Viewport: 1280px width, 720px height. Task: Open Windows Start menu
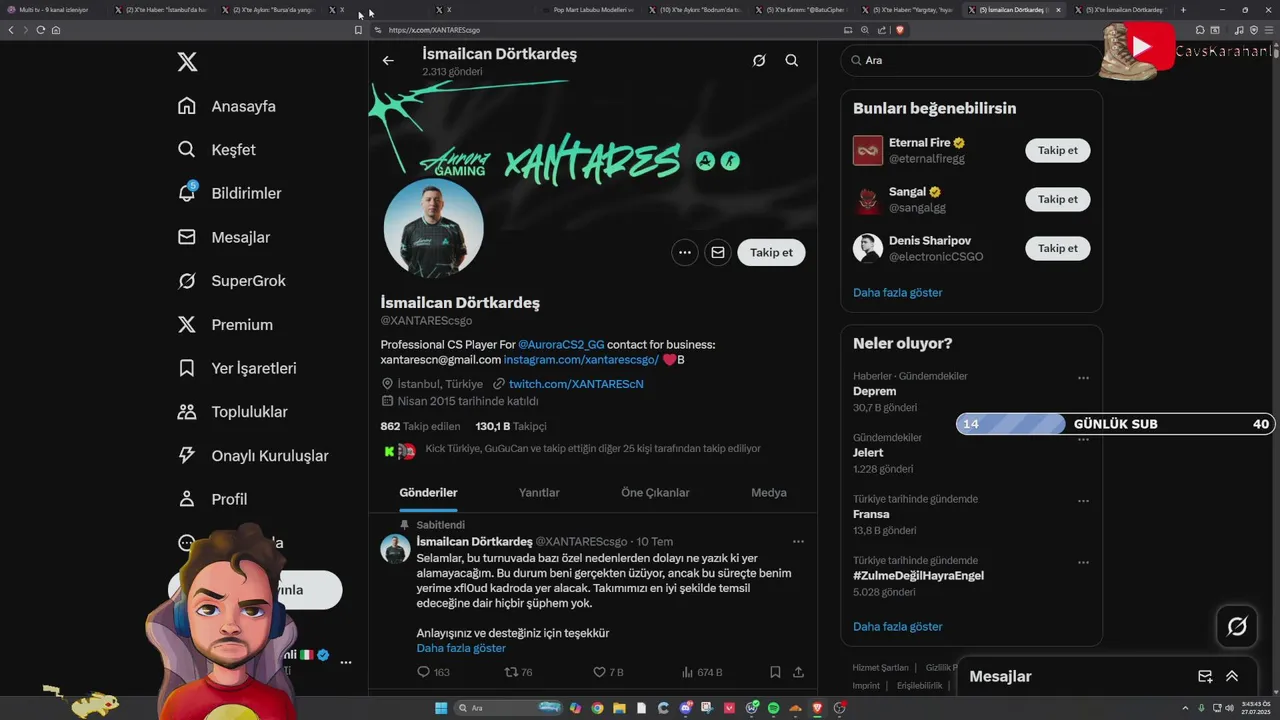(441, 708)
